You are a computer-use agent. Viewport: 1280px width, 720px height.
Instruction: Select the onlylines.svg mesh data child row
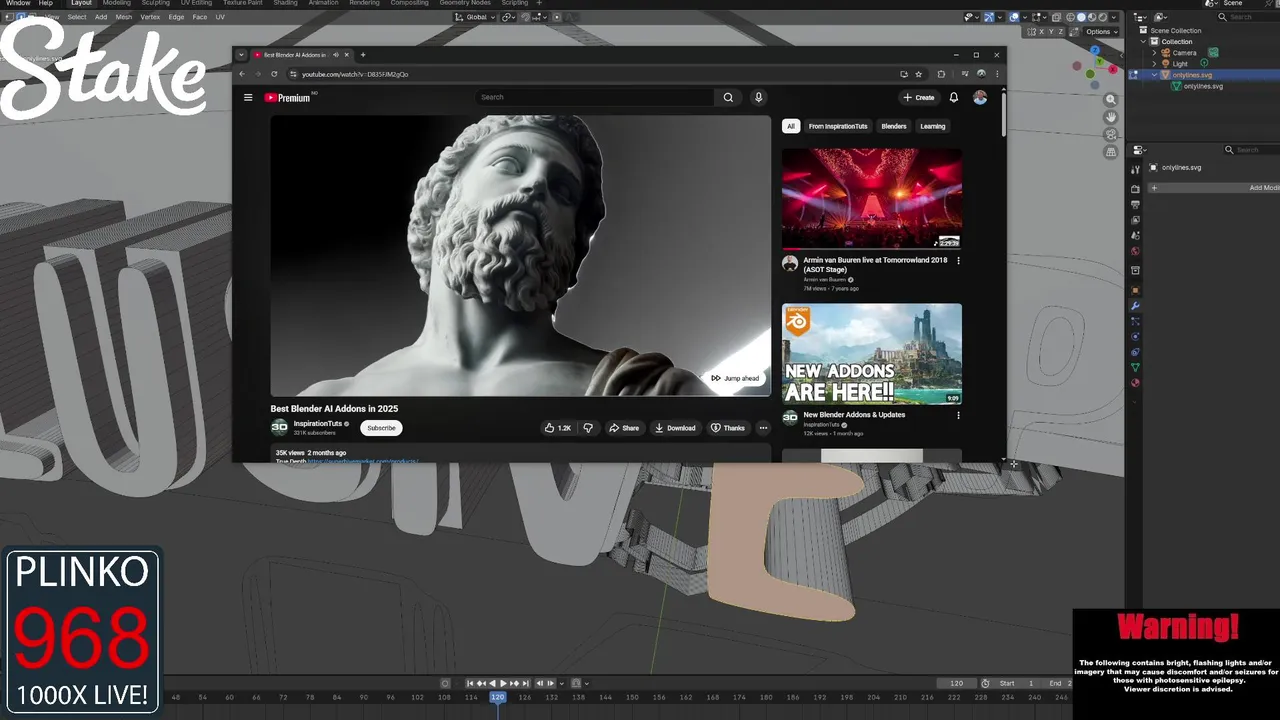coord(1202,86)
